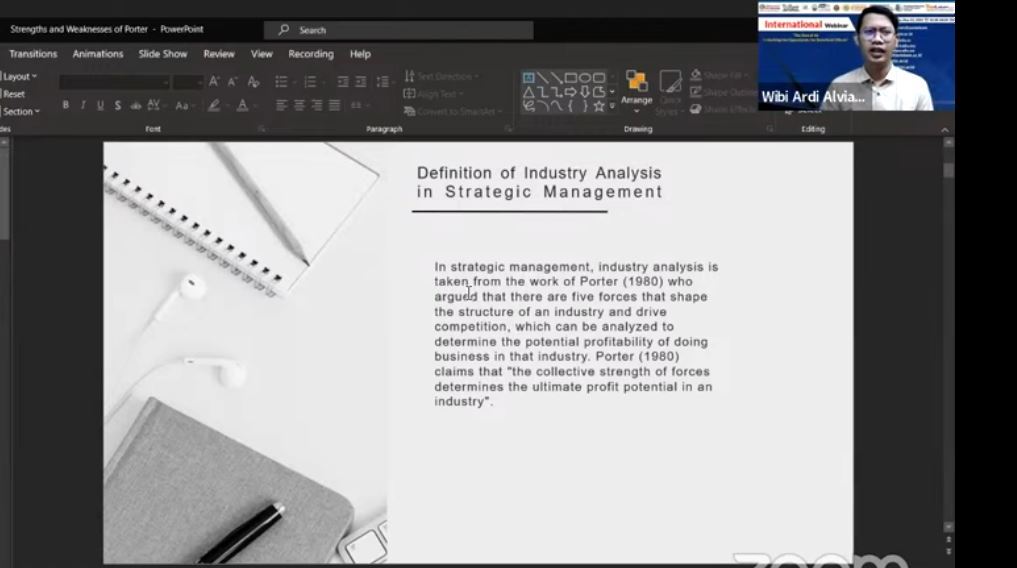
Task: Select the Down Arrow block shape
Action: point(585,92)
